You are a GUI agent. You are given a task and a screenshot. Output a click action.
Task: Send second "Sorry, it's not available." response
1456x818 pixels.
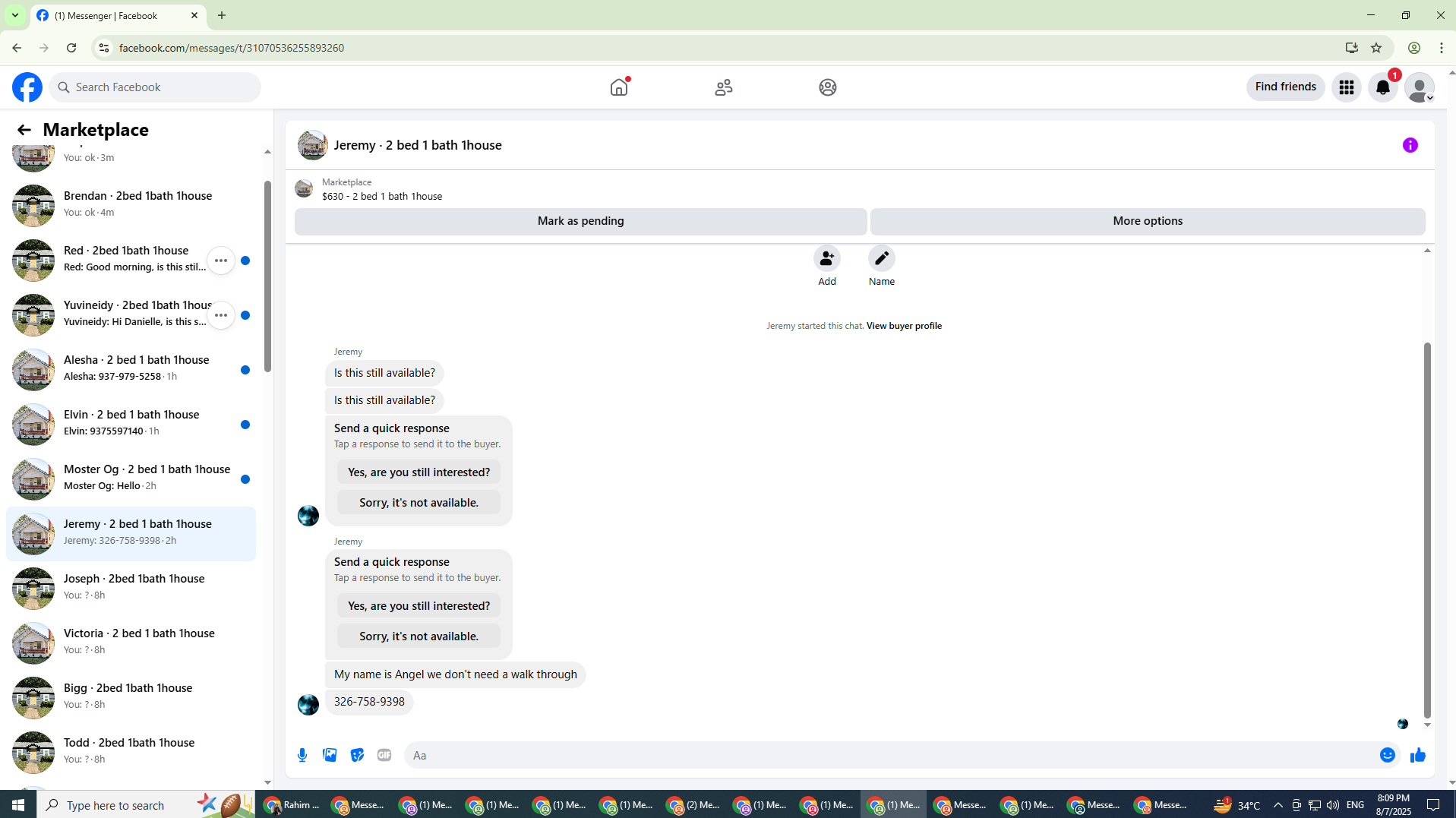(x=418, y=636)
